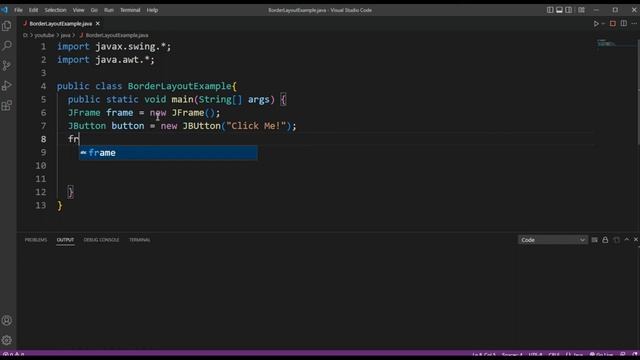Open the Manage gear icon

[x=7, y=340]
